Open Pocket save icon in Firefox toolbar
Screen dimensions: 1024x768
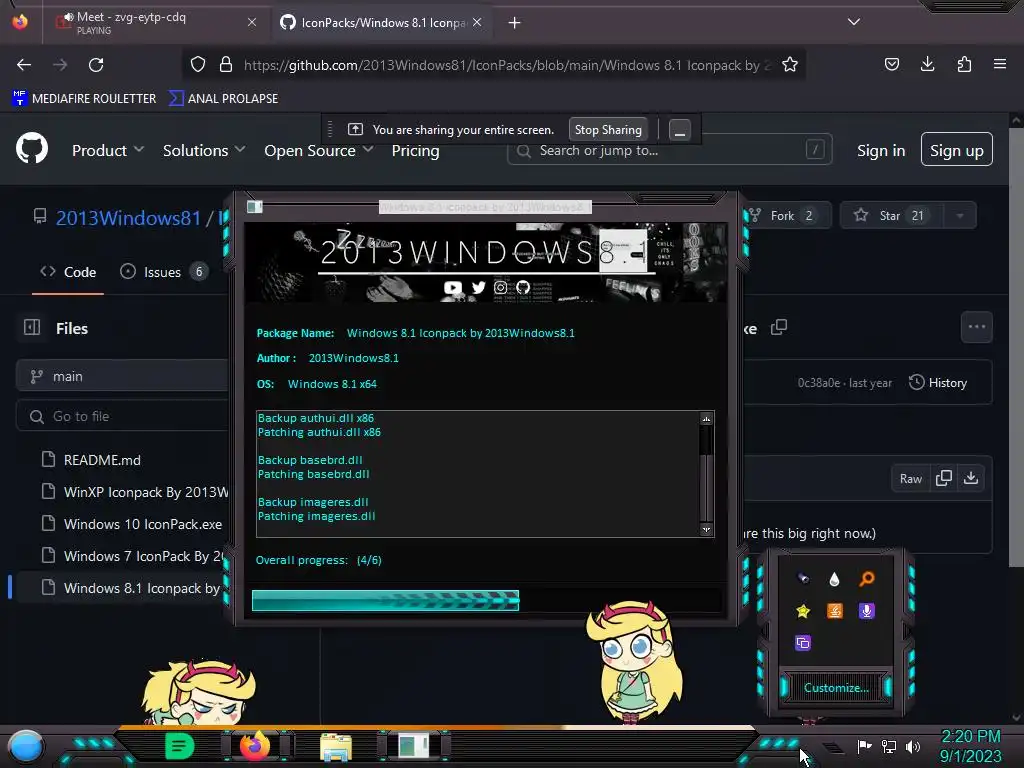pyautogui.click(x=891, y=64)
